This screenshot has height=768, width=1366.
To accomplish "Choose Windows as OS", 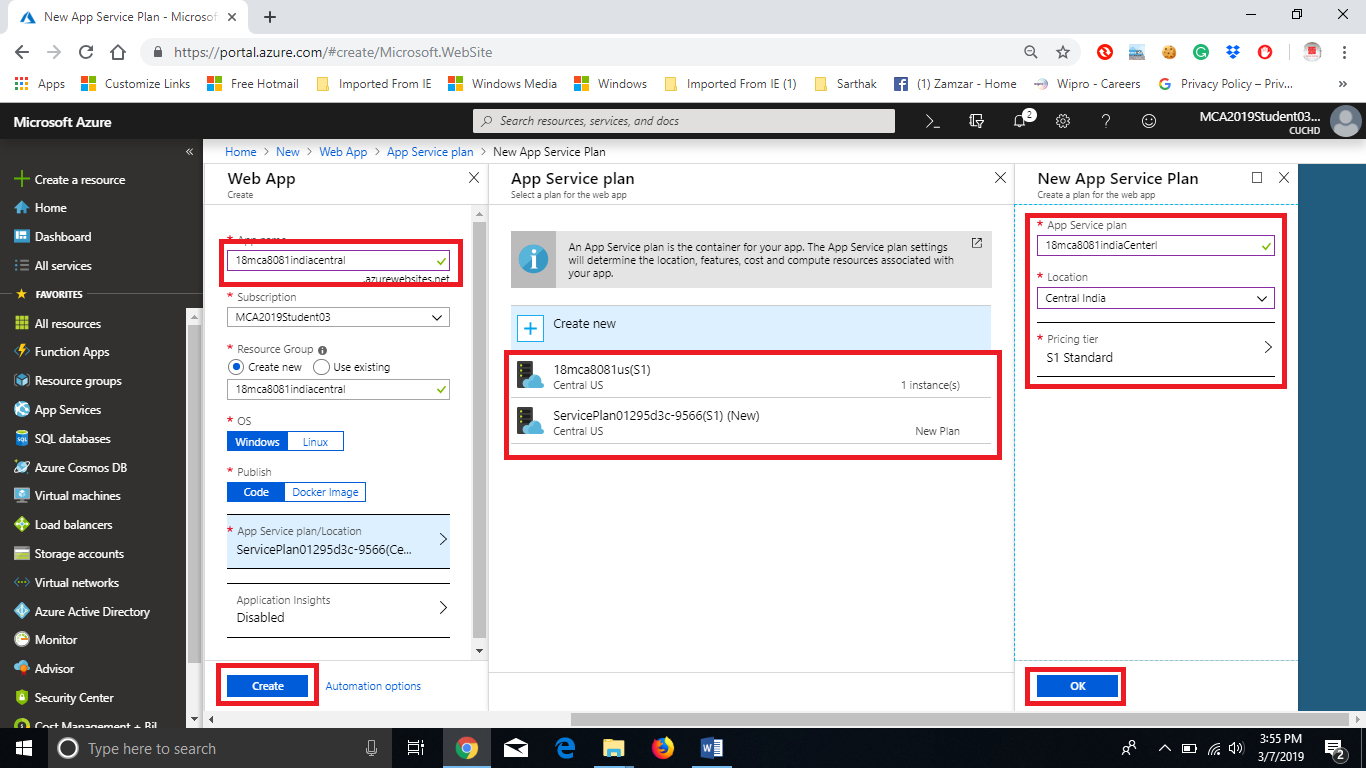I will point(257,442).
